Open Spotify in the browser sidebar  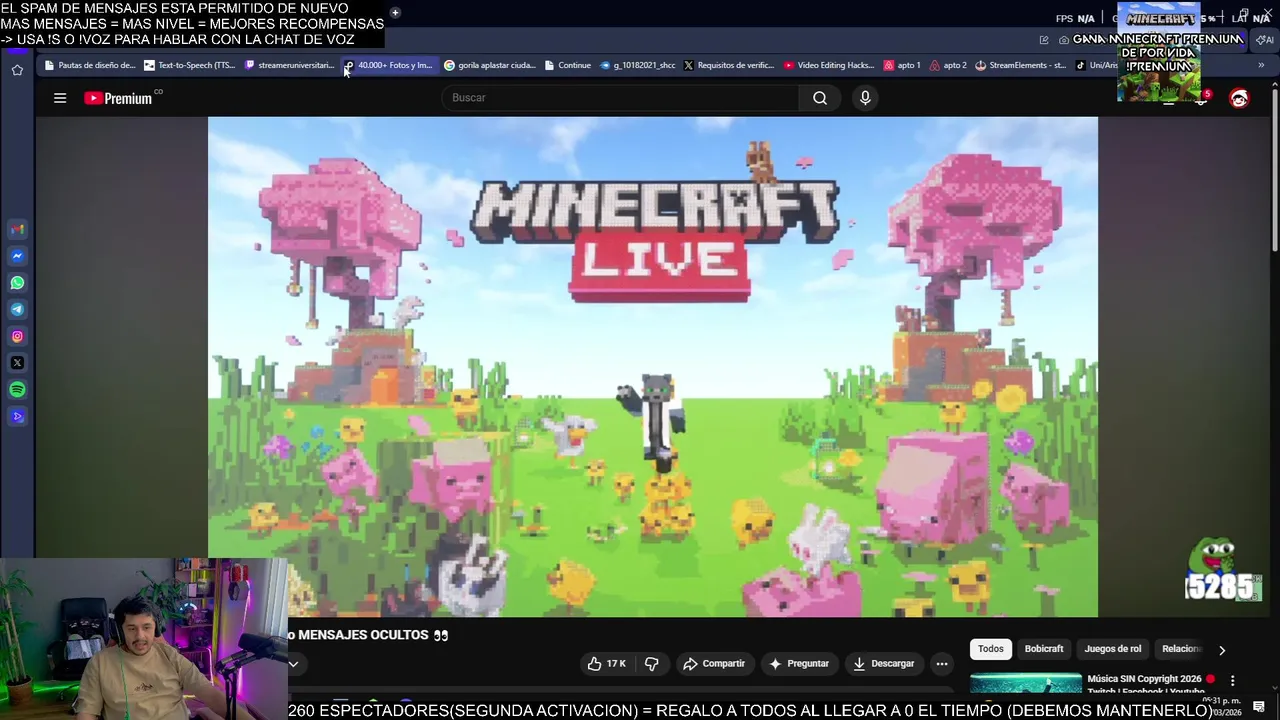click(x=17, y=390)
